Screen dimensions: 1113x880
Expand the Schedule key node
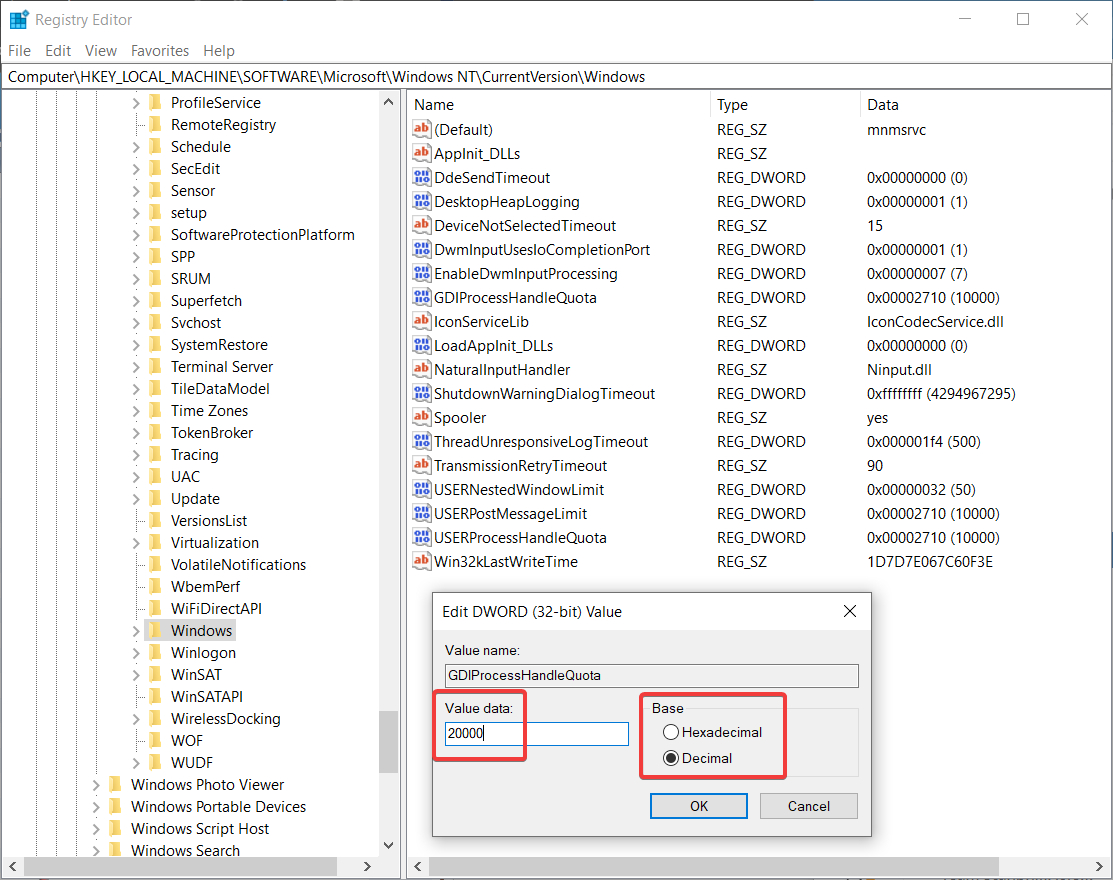tap(136, 147)
